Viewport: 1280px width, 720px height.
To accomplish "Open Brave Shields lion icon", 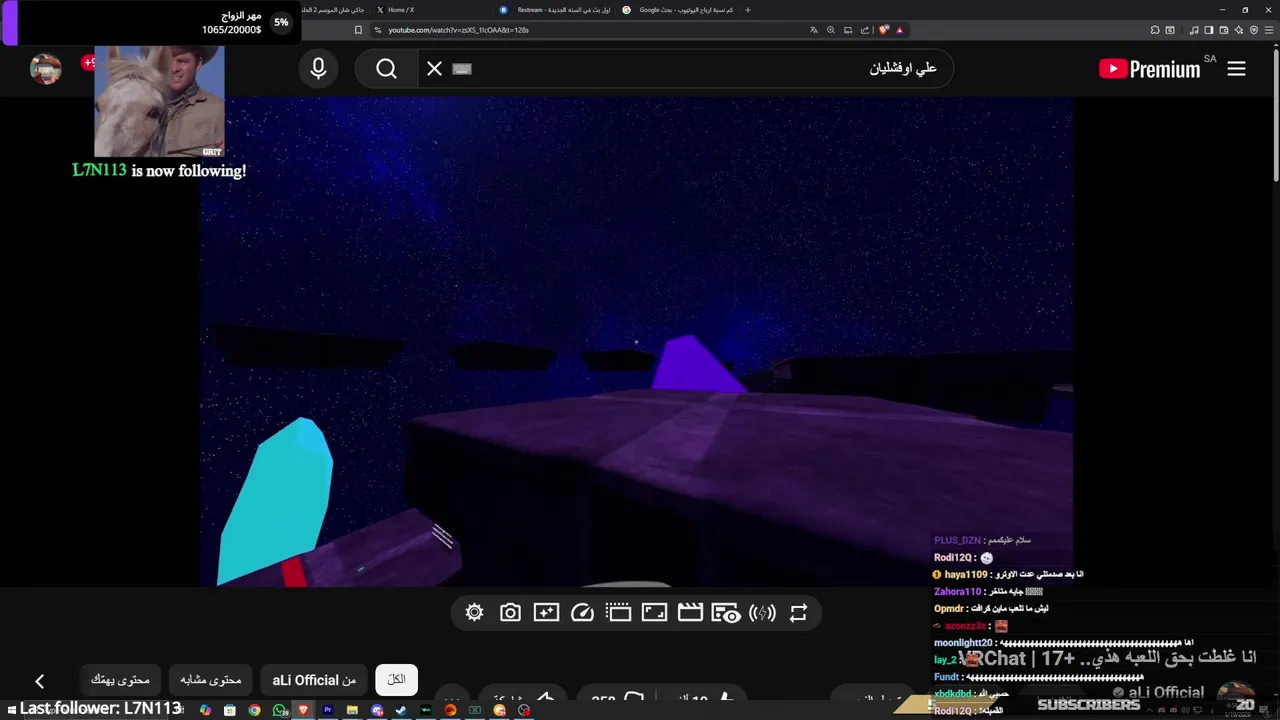I will [884, 30].
